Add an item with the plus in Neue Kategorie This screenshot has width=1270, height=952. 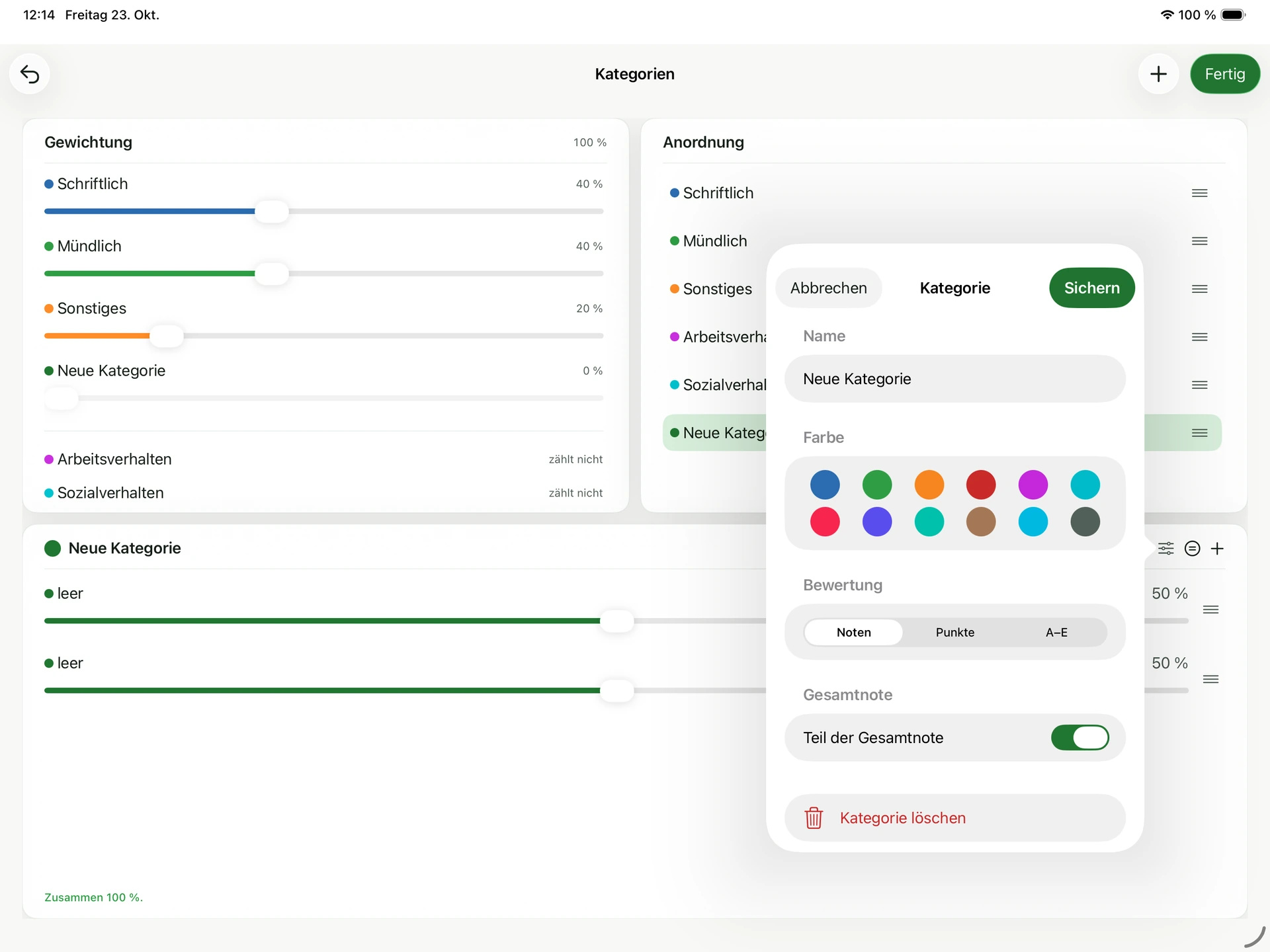coord(1217,548)
